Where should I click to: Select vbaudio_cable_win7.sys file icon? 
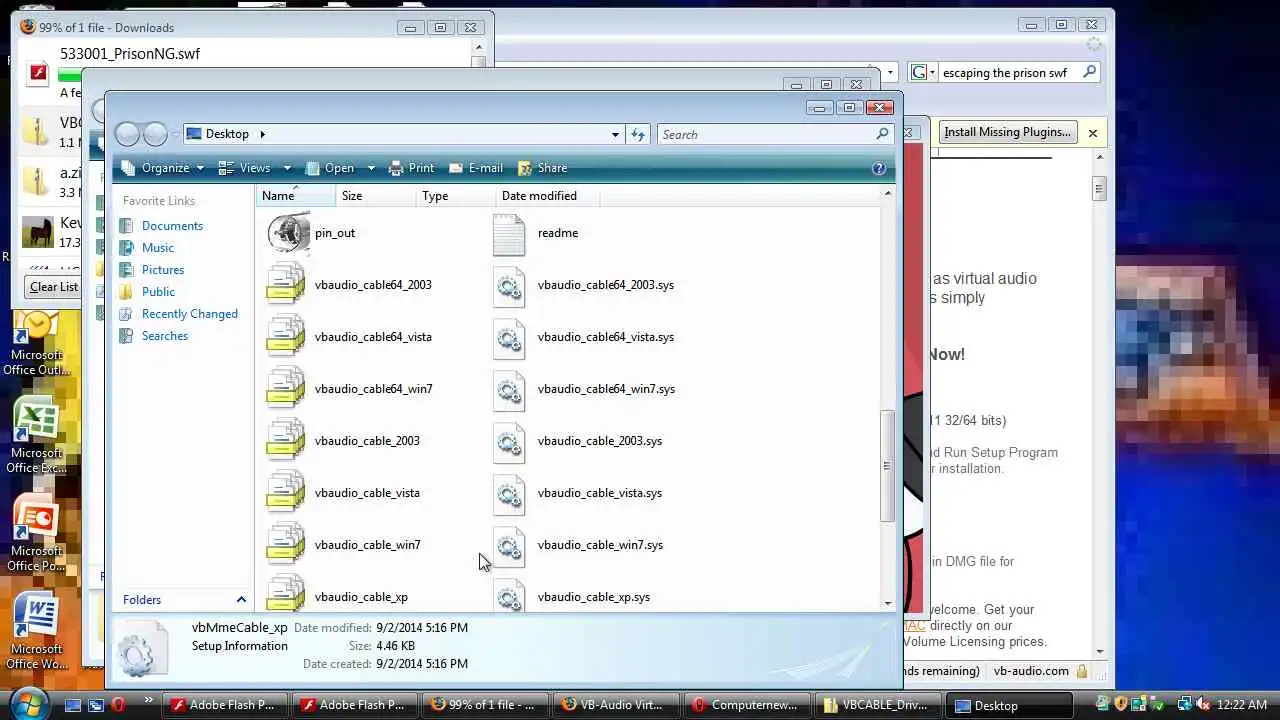coord(509,546)
